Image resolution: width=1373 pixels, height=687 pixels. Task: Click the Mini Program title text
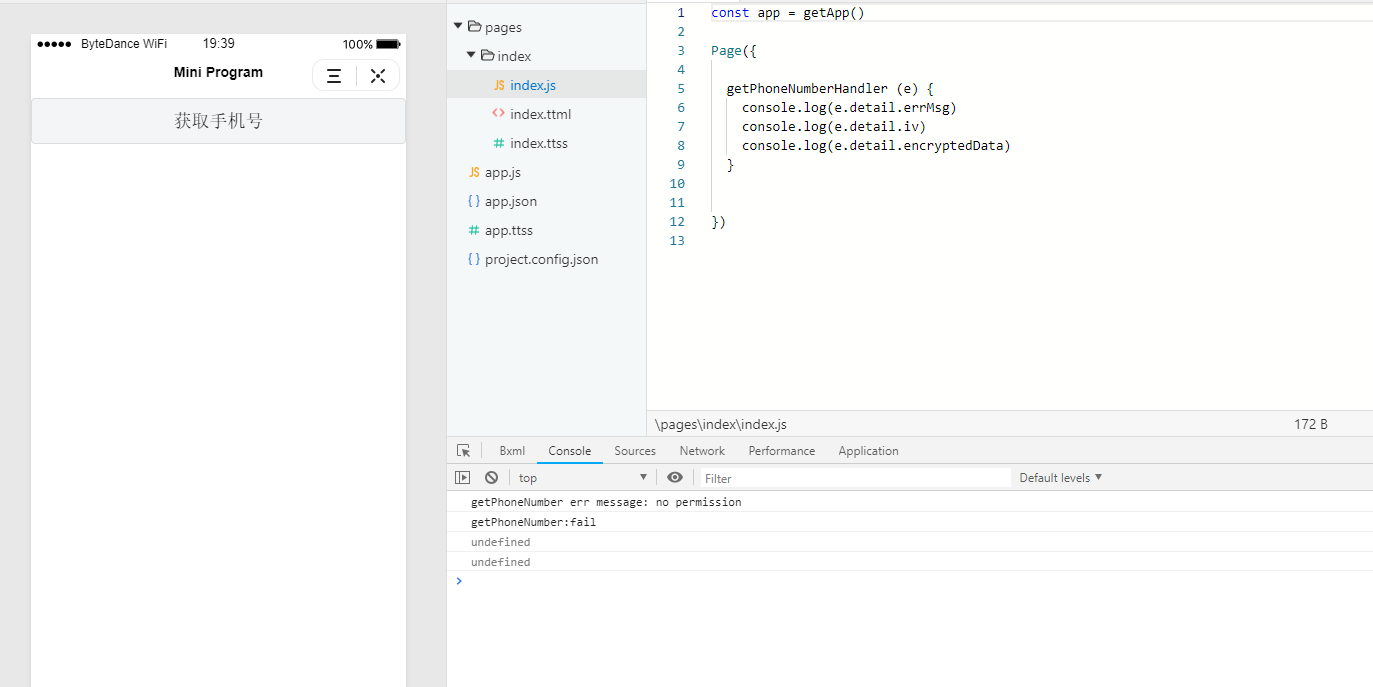click(x=218, y=72)
